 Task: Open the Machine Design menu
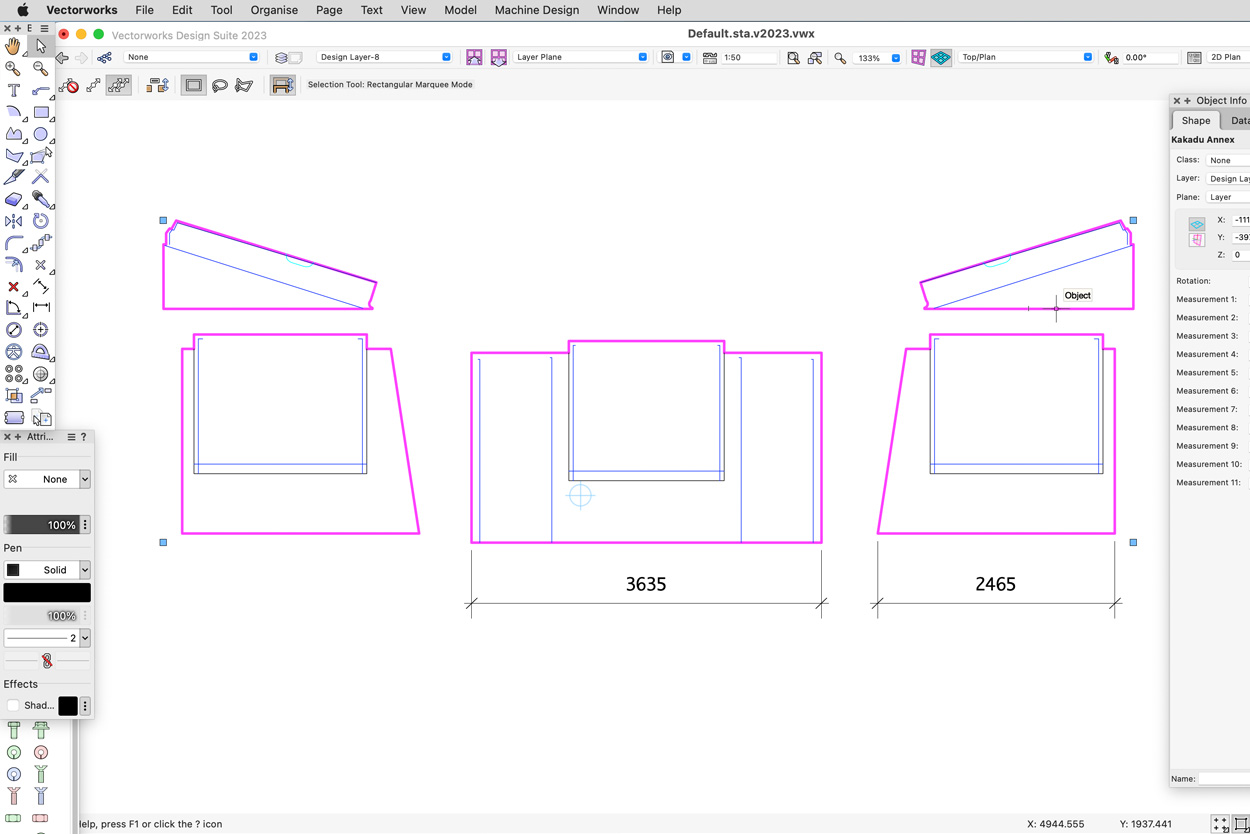pyautogui.click(x=536, y=10)
